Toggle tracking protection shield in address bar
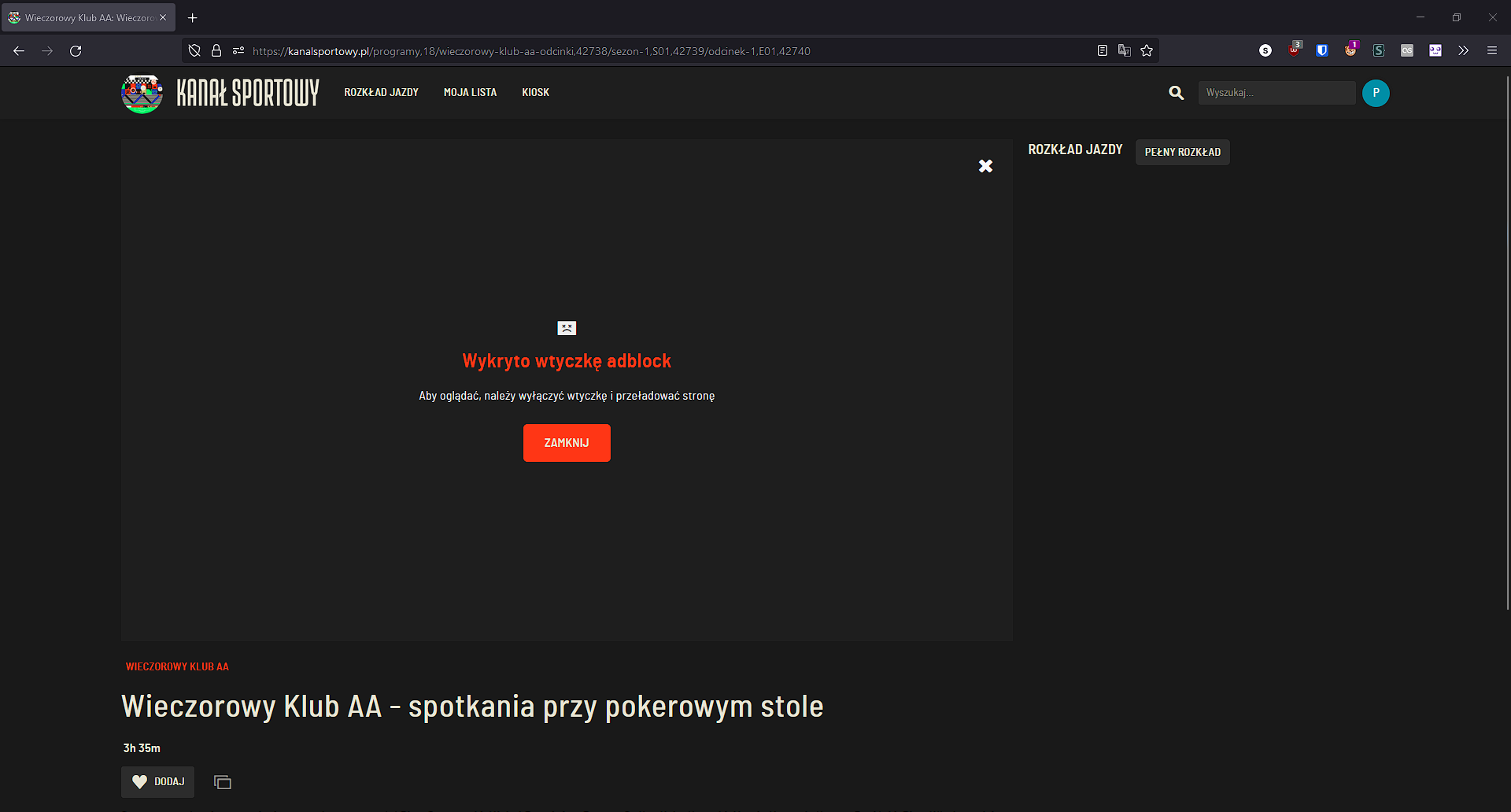1511x812 pixels. 194,50
